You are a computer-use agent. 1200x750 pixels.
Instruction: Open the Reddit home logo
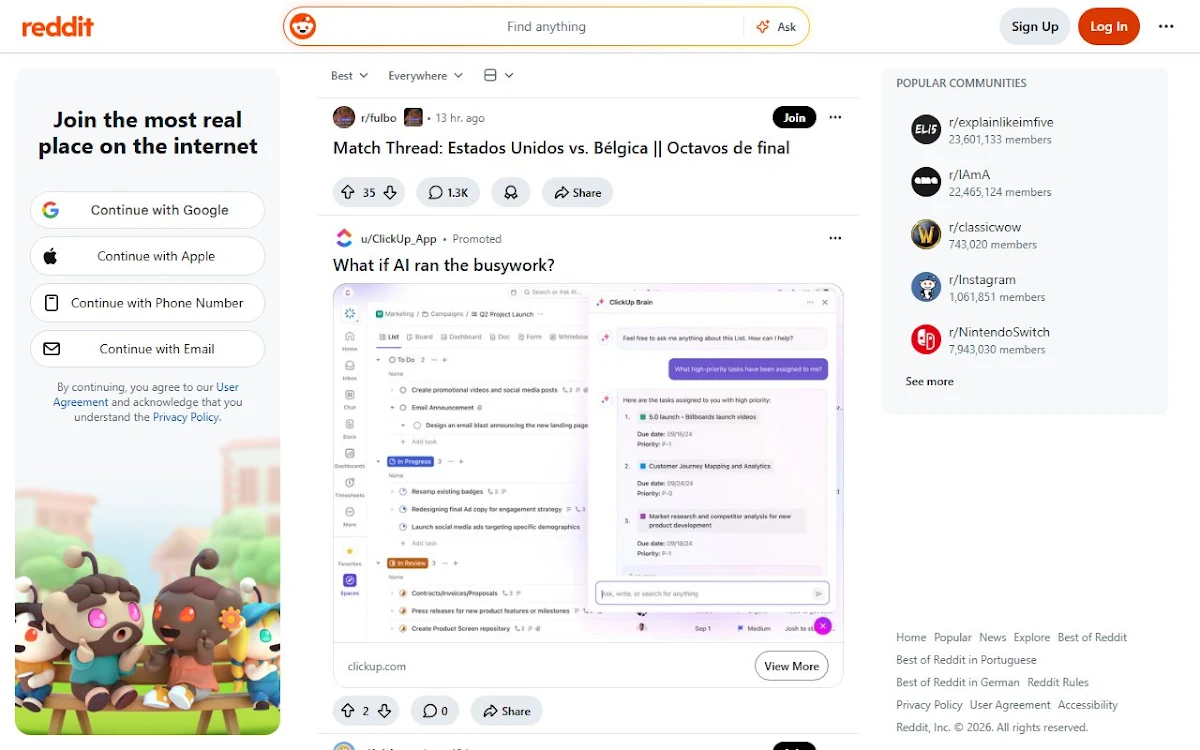coord(58,27)
